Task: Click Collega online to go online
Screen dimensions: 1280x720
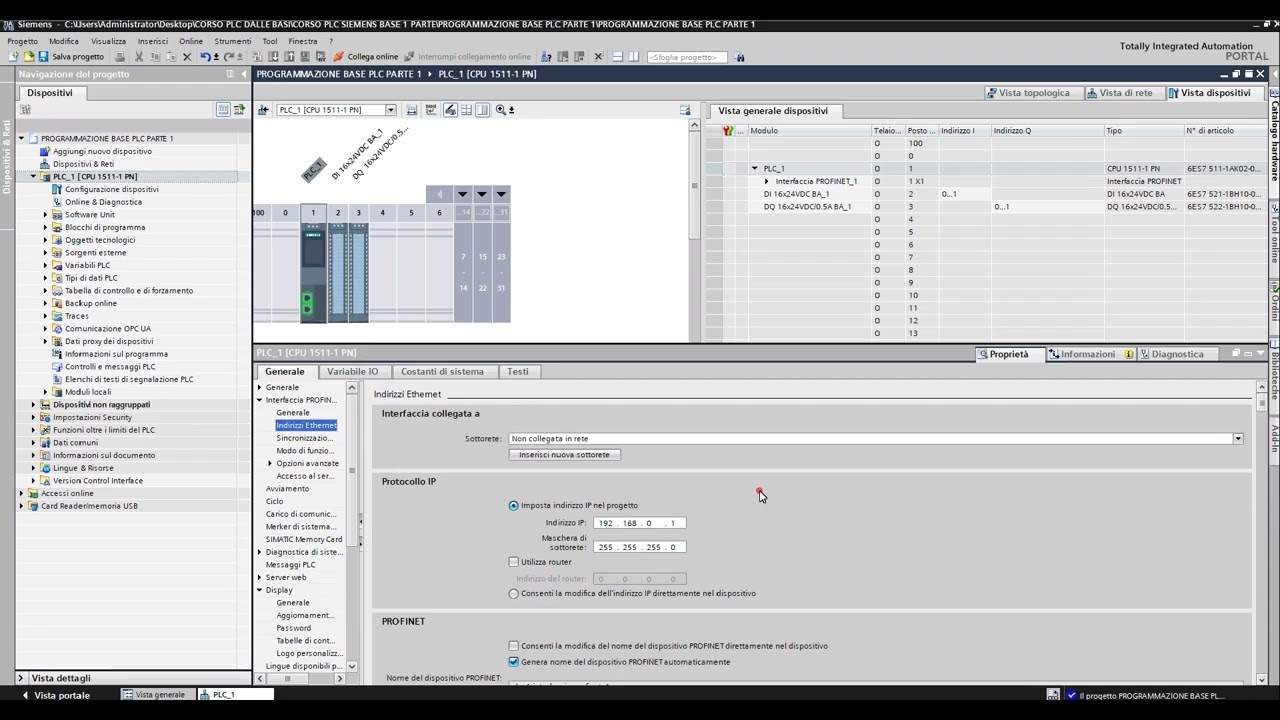Action: click(x=366, y=57)
